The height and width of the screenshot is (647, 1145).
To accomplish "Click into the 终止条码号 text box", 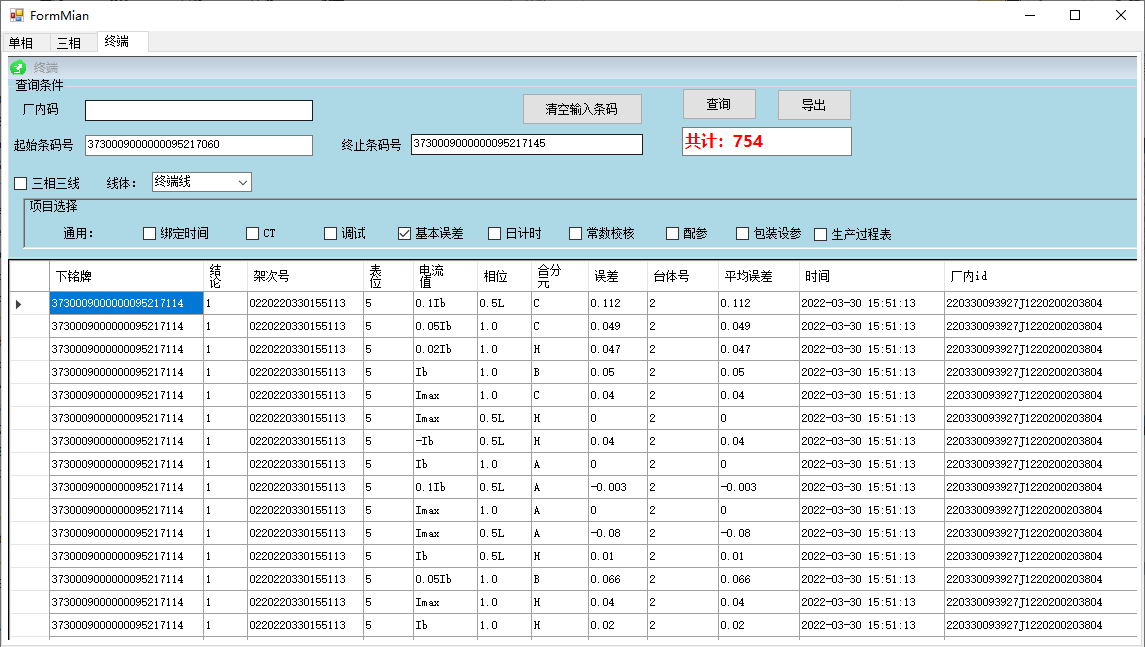I will (526, 145).
